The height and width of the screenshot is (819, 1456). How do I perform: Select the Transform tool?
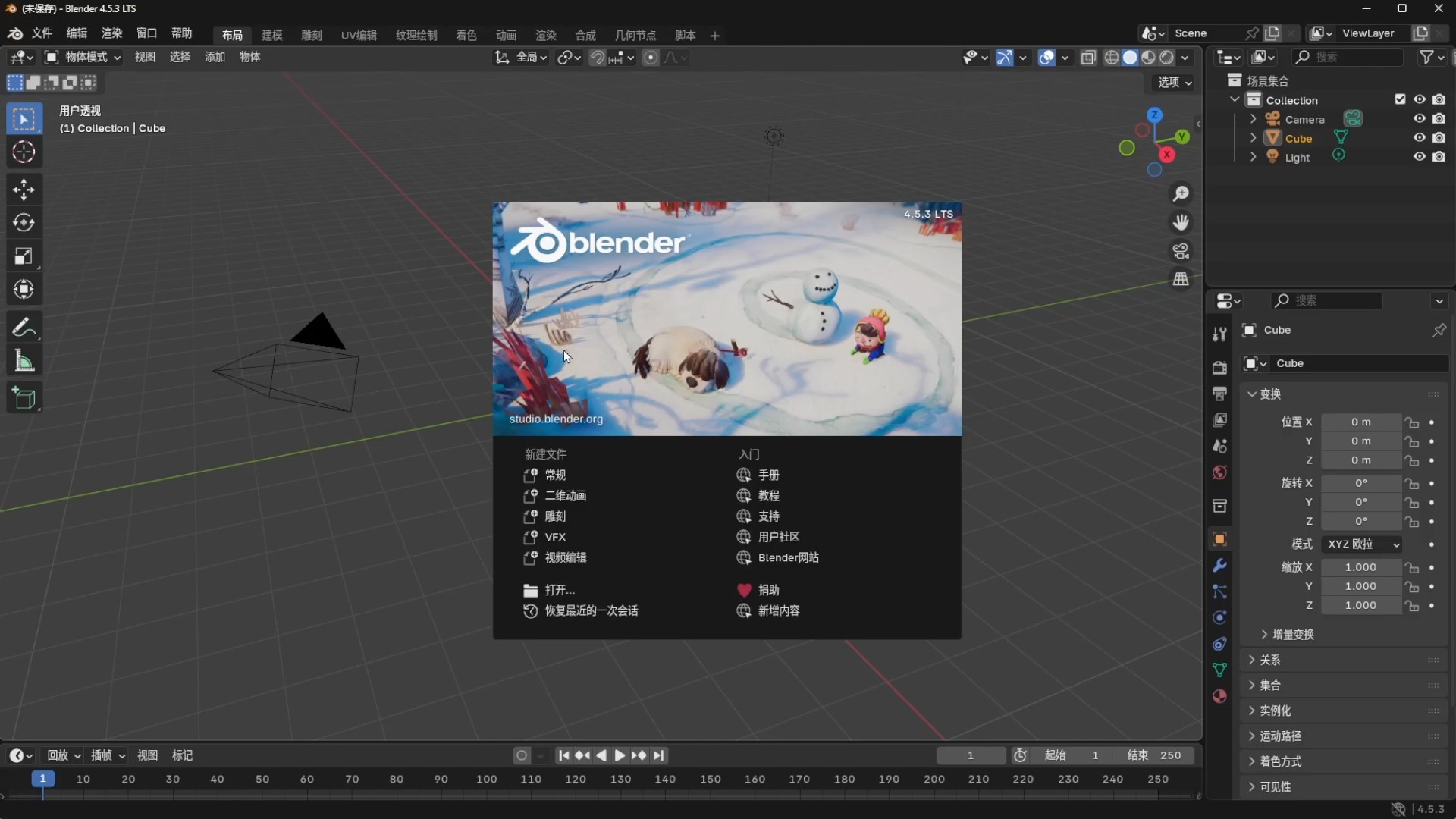24,290
